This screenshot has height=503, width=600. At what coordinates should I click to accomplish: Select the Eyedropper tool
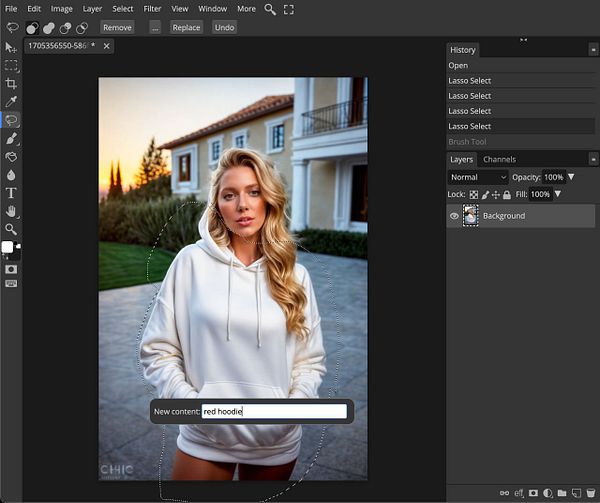point(11,101)
